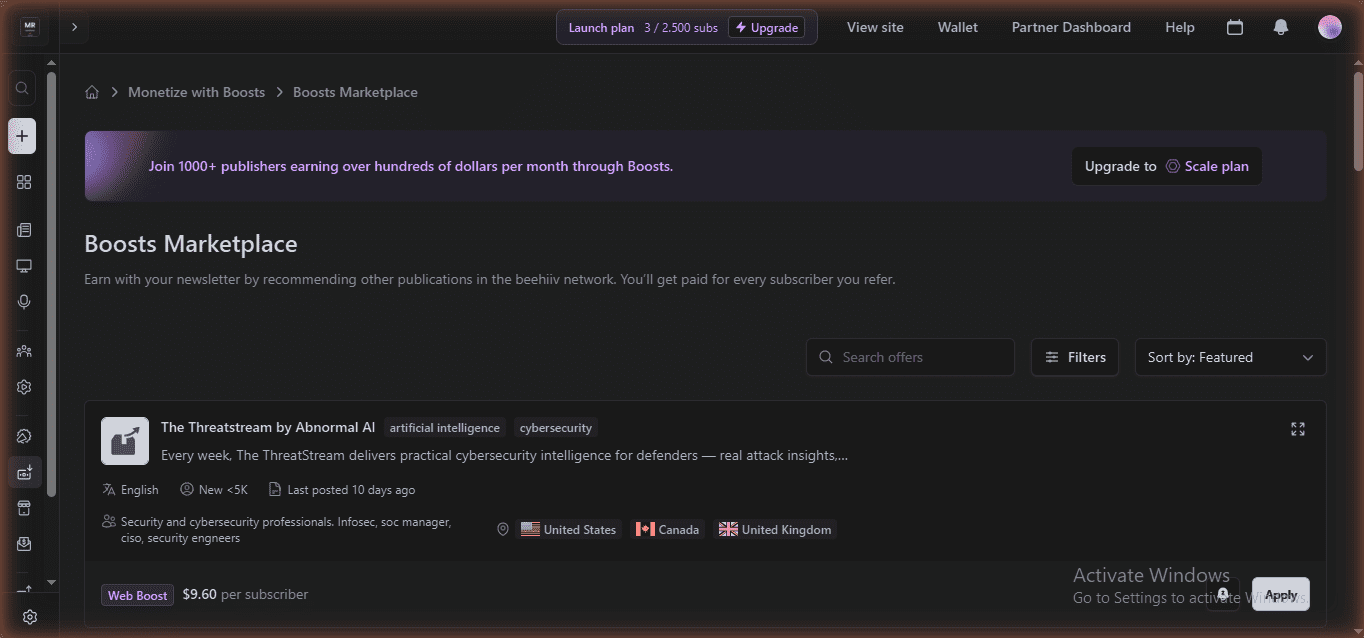Viewport: 1364px width, 638px height.
Task: Open the Sort by: Featured dropdown
Action: pyautogui.click(x=1230, y=357)
